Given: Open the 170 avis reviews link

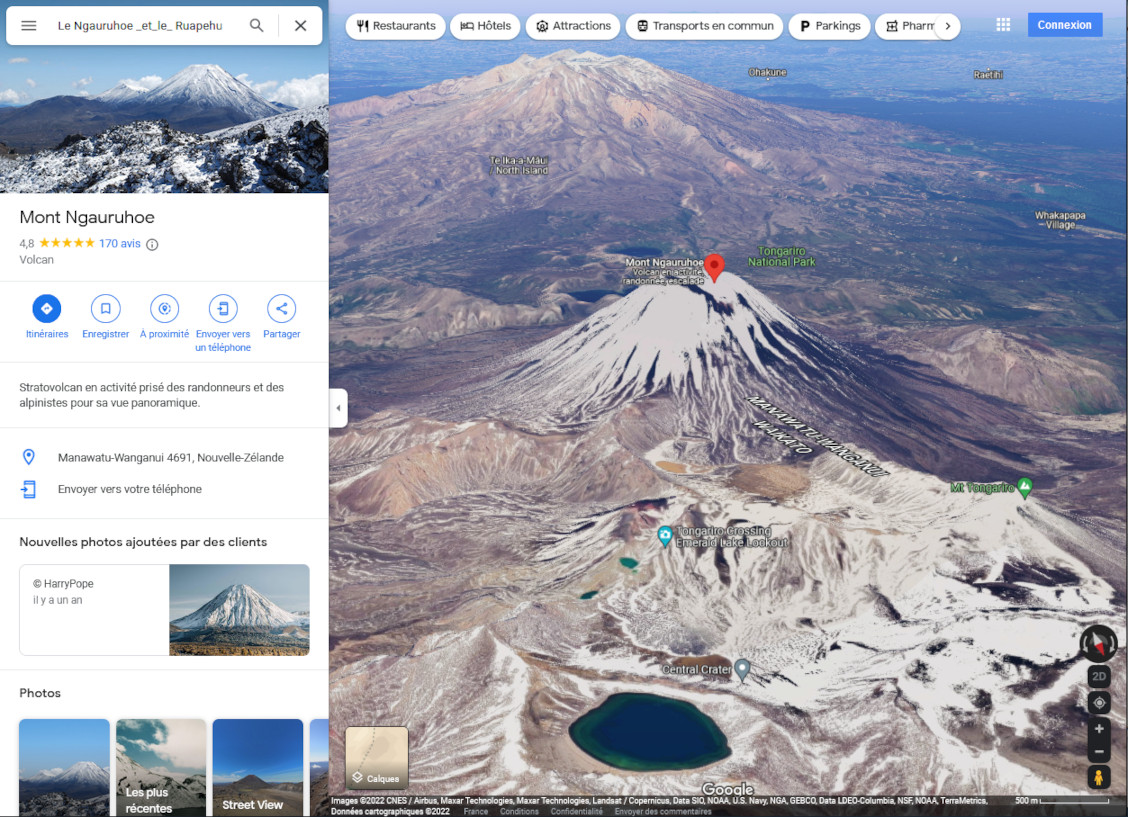Looking at the screenshot, I should tap(120, 244).
